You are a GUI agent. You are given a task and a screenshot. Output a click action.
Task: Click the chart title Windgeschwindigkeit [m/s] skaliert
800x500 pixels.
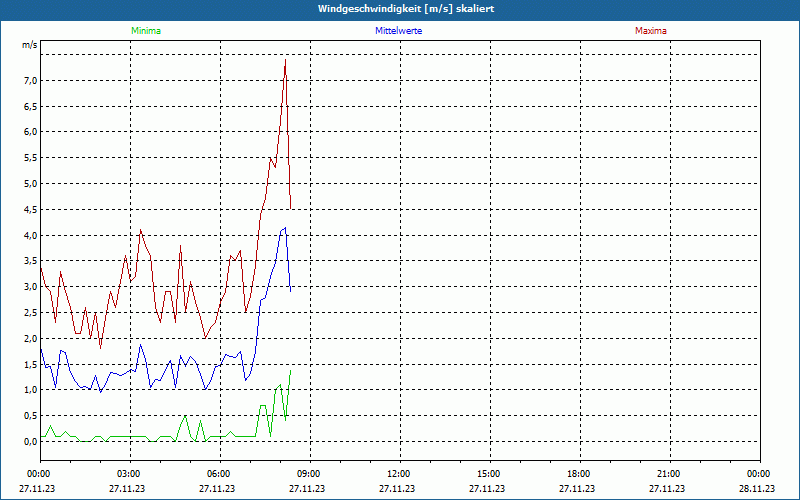(x=406, y=9)
